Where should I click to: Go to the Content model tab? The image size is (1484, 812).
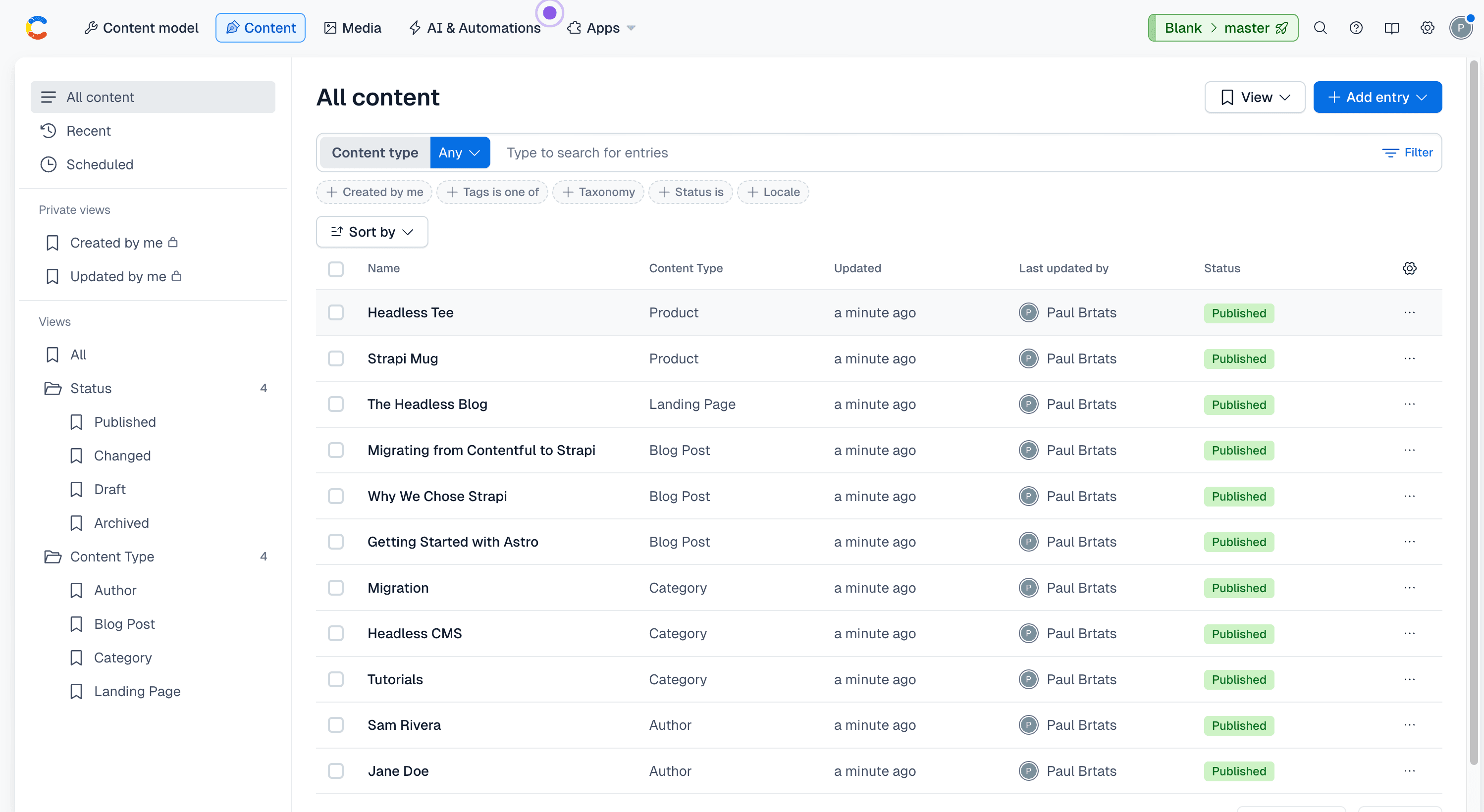pos(141,28)
